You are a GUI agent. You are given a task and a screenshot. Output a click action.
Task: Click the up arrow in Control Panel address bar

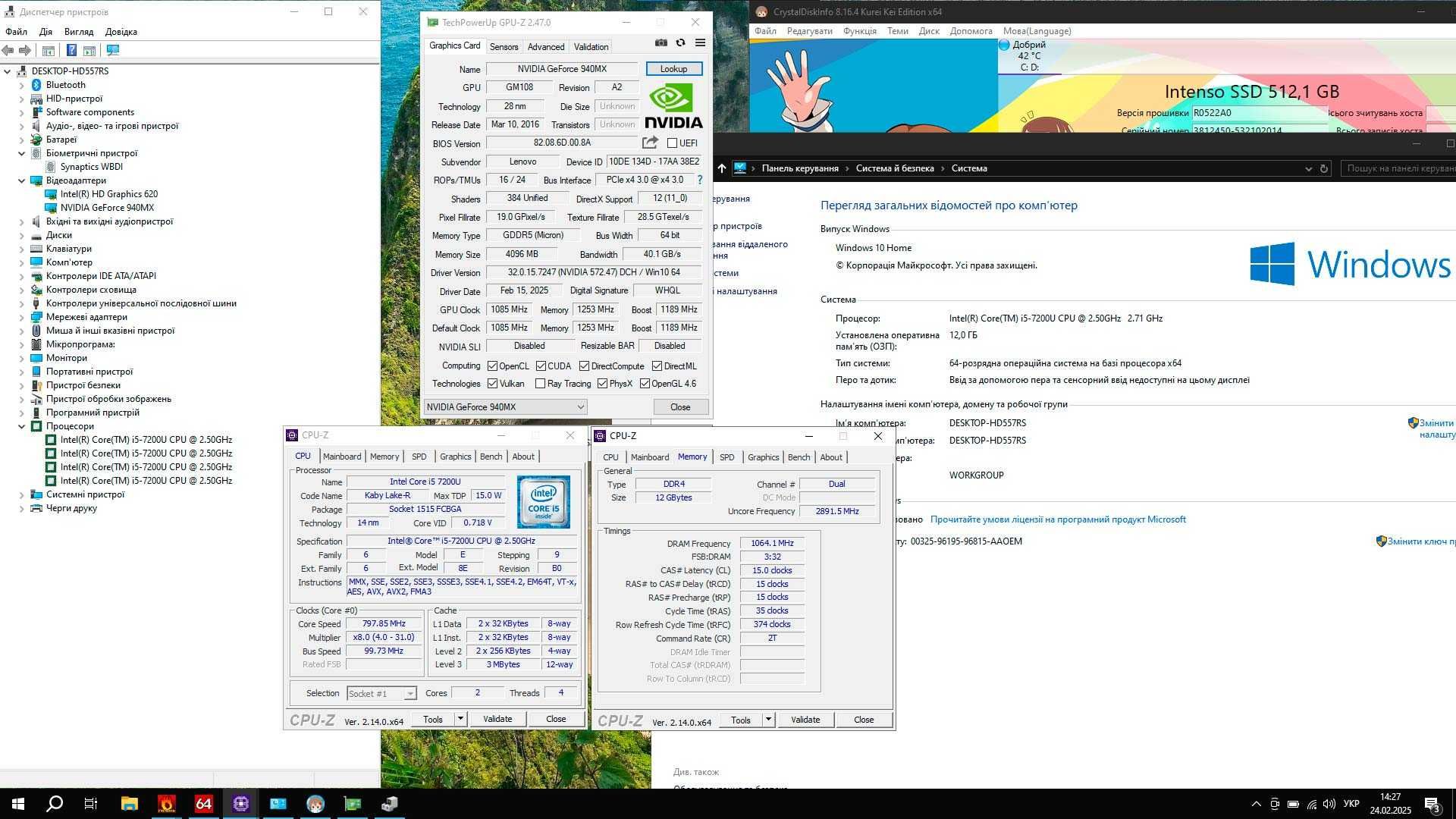tap(721, 168)
